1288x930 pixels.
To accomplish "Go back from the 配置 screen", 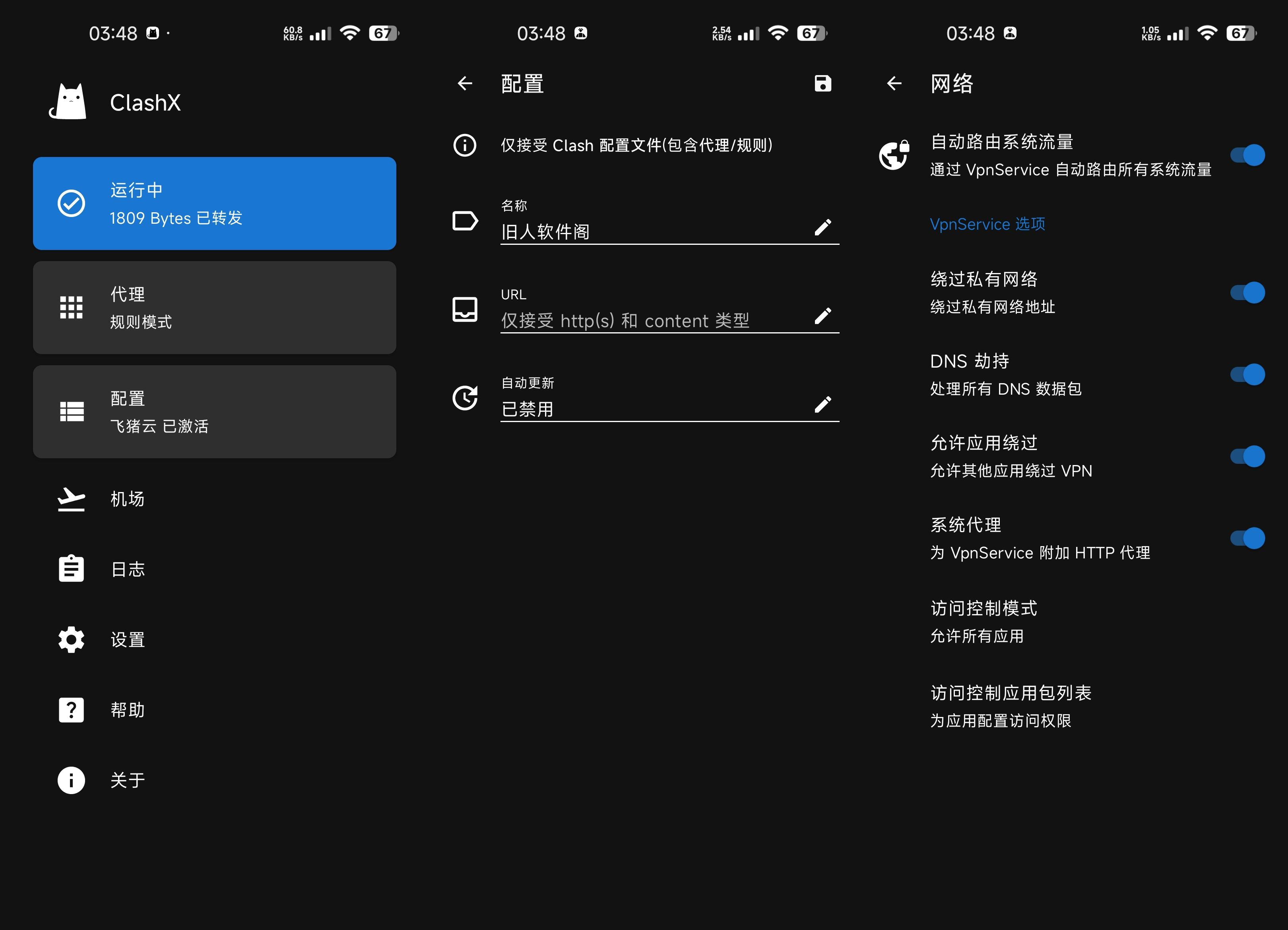I will (x=465, y=83).
